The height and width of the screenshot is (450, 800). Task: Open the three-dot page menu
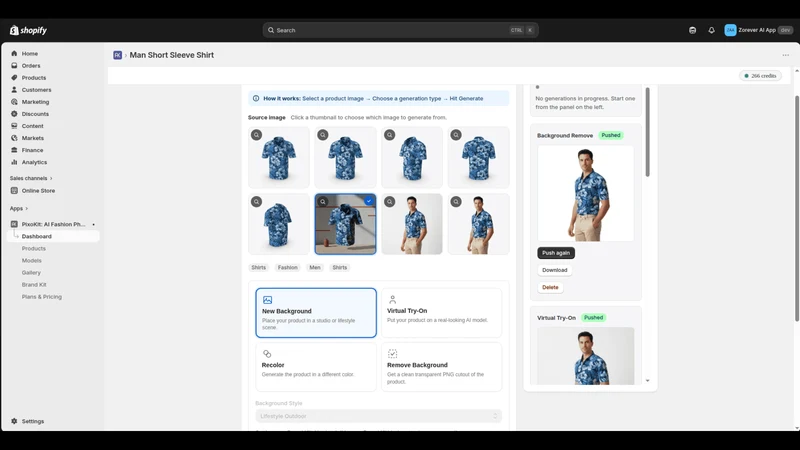786,55
